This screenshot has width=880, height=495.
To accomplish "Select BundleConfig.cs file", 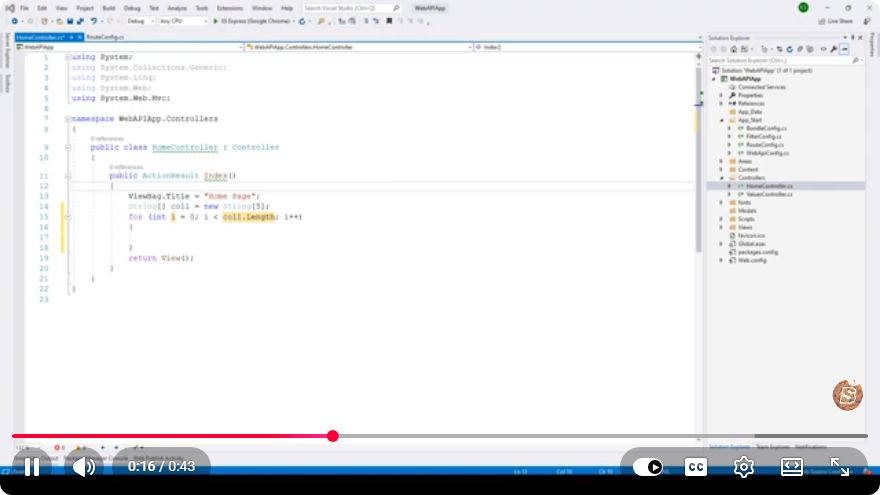I will [766, 129].
